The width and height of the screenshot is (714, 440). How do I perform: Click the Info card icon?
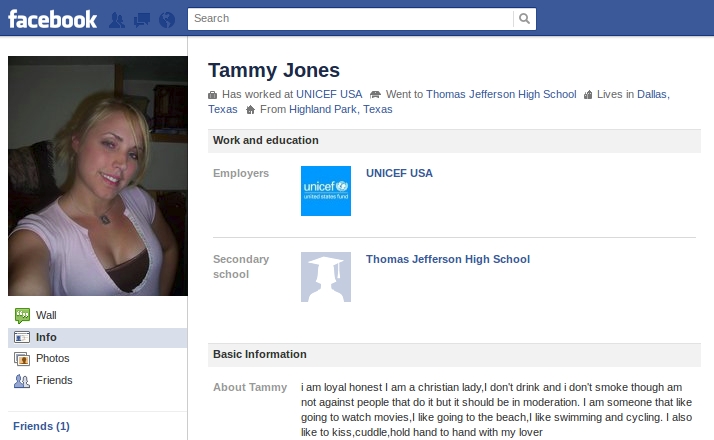(x=22, y=338)
